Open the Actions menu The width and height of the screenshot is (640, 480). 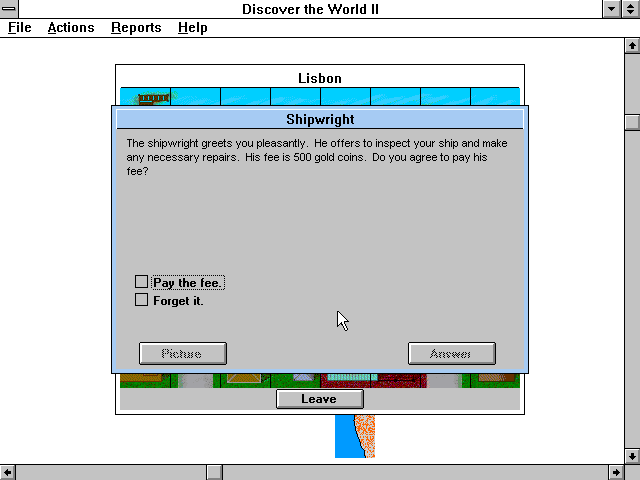click(x=71, y=28)
